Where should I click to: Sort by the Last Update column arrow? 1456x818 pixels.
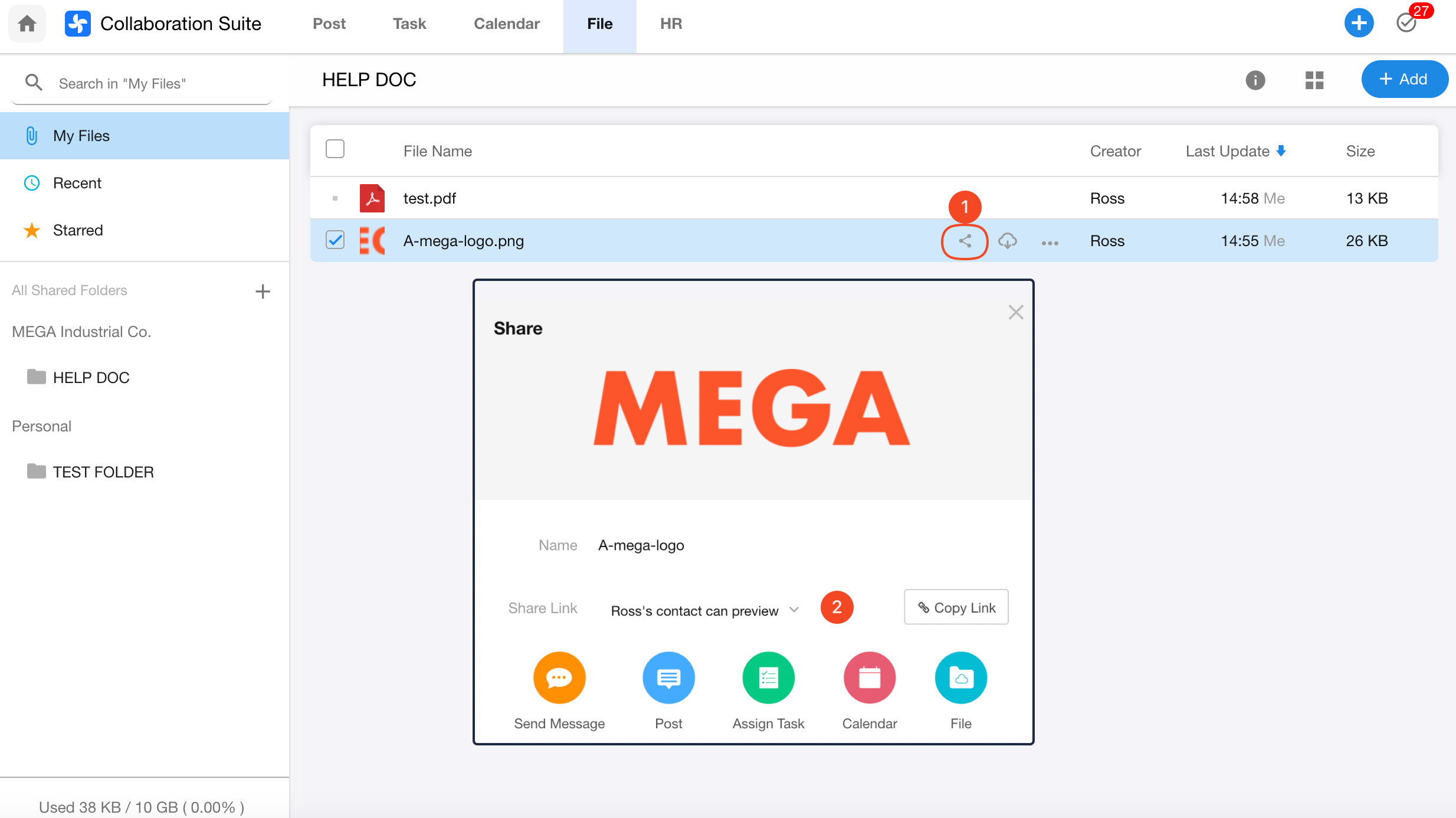tap(1281, 151)
